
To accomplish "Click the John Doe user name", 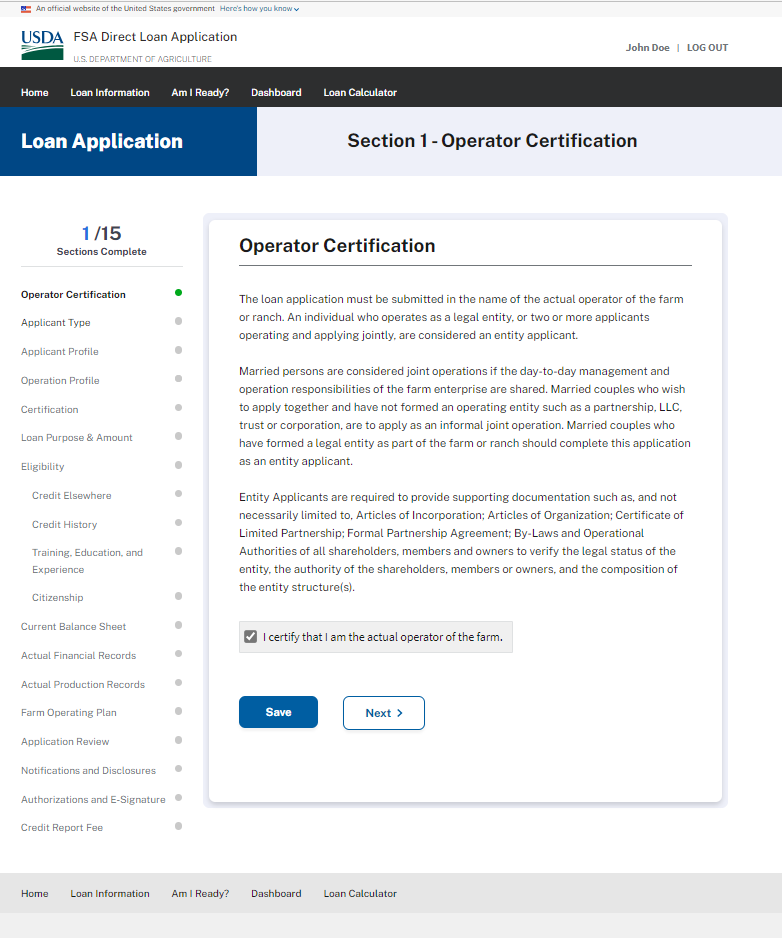I will point(647,48).
